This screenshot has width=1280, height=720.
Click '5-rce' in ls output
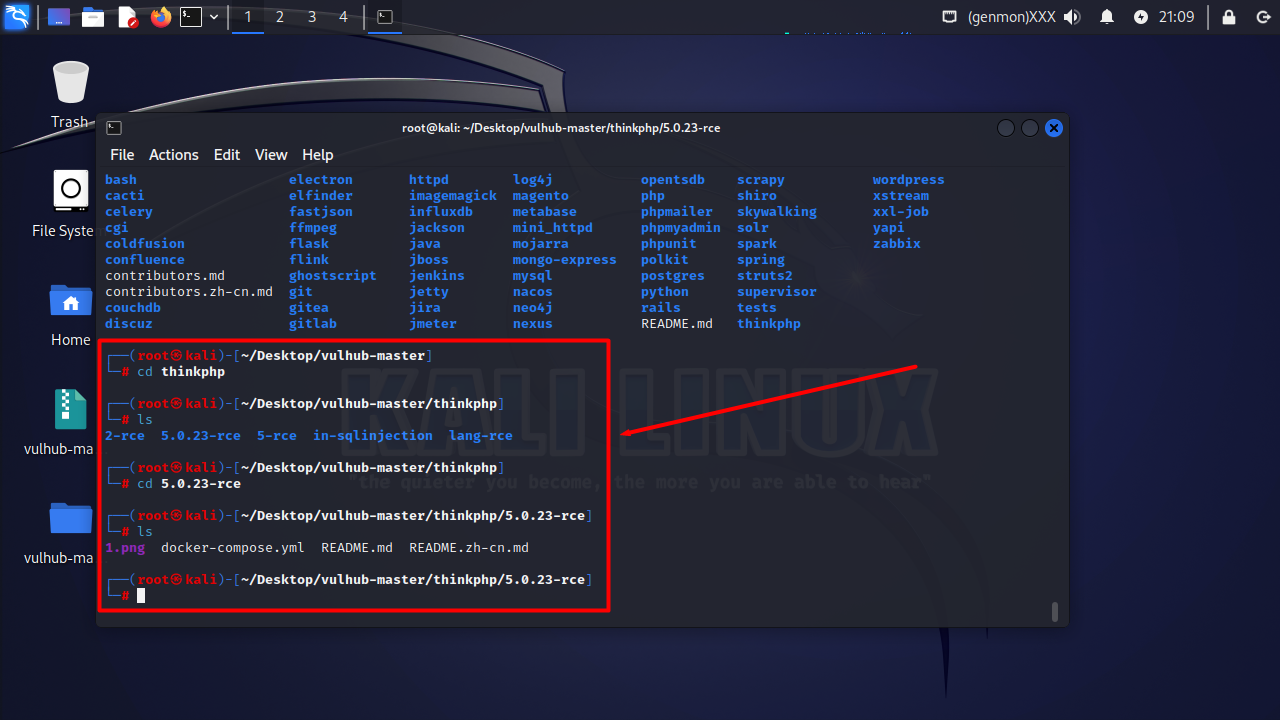tap(277, 435)
